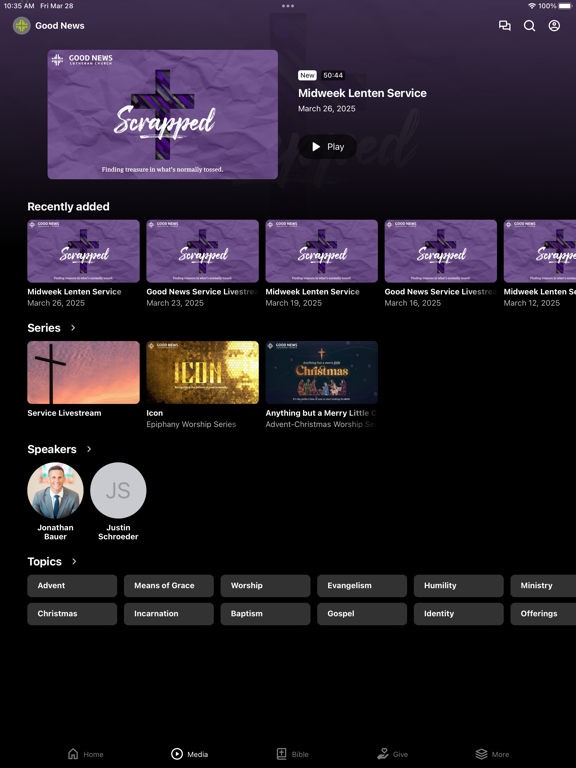Viewport: 576px width, 768px height.
Task: Select the Christmas topic
Action: tap(72, 614)
